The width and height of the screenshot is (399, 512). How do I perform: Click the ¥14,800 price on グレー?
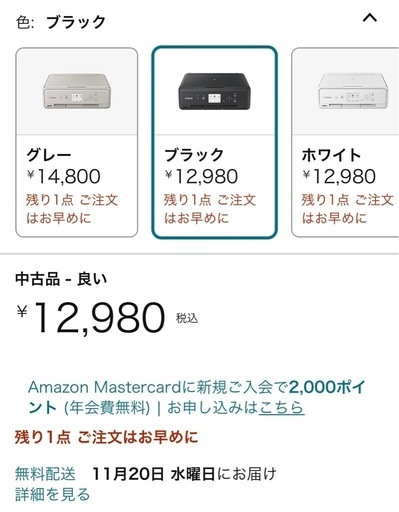pos(63,176)
